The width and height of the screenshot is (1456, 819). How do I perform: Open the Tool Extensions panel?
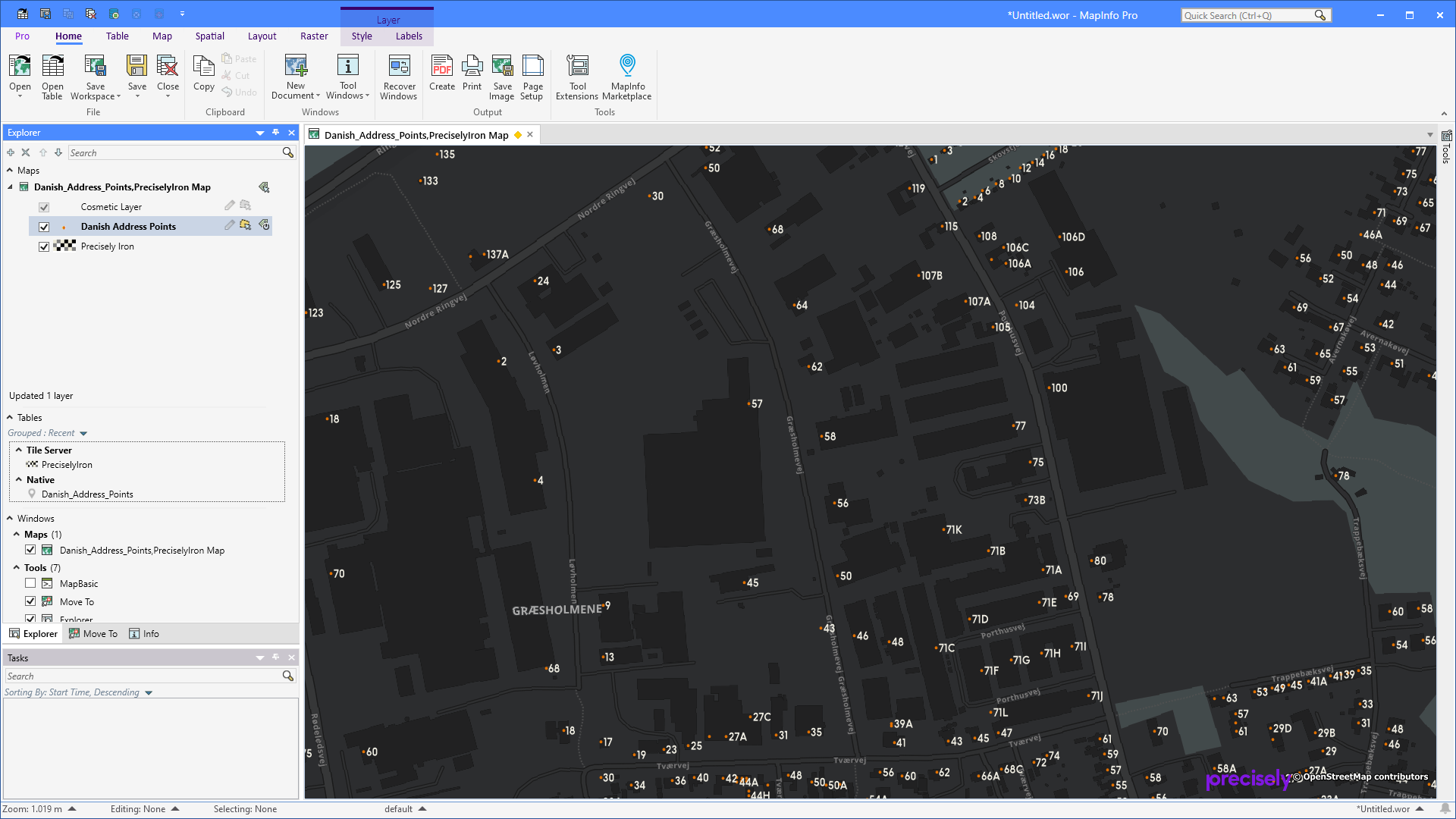(x=577, y=76)
